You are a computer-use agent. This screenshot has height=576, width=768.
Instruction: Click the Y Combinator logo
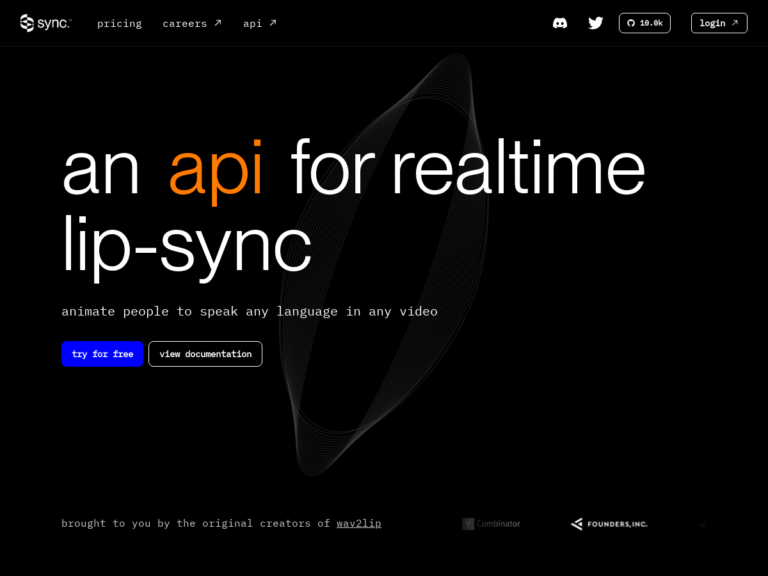click(491, 524)
